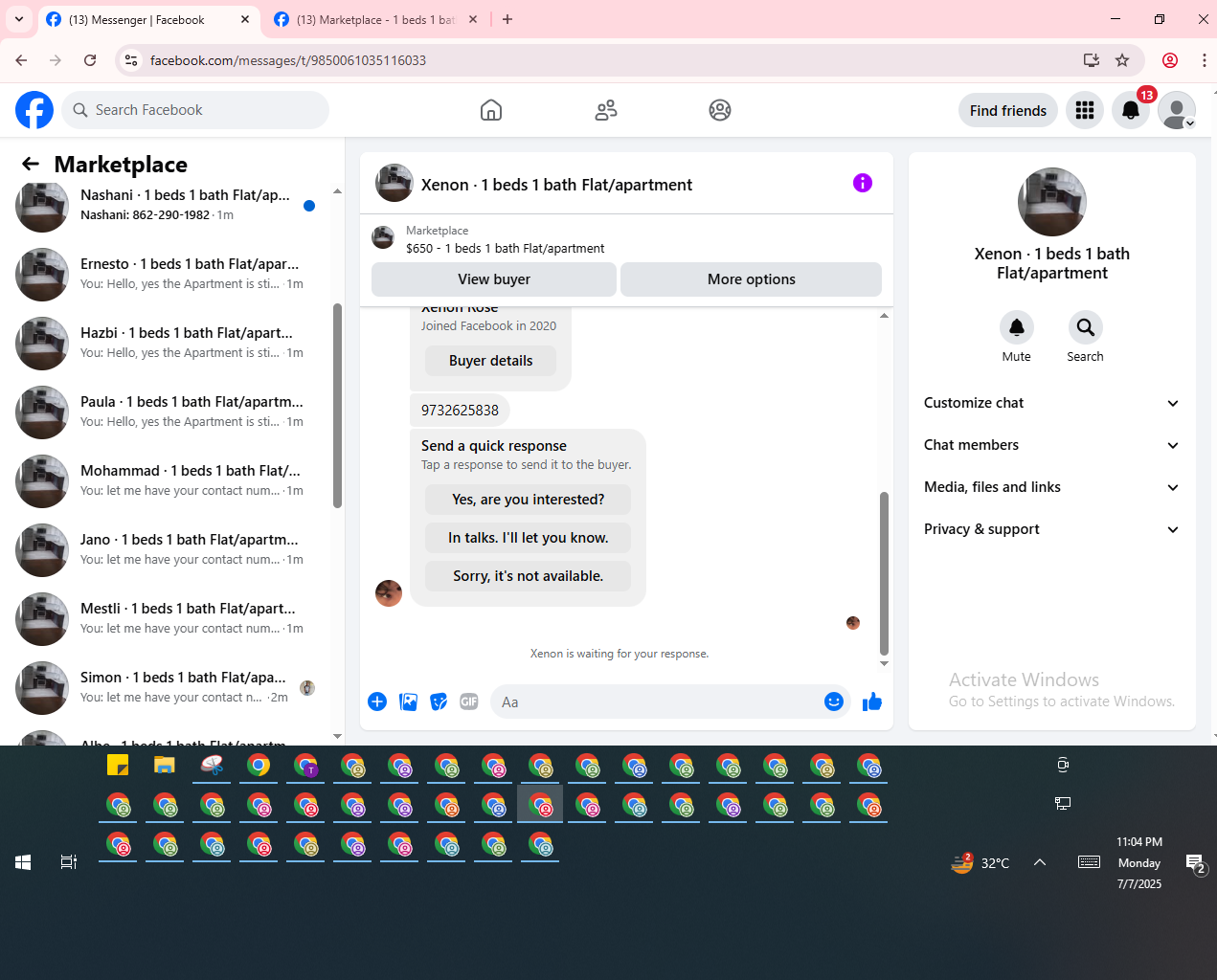The height and width of the screenshot is (980, 1217).
Task: Send quick response In talks. I'll let you know.
Action: point(529,538)
